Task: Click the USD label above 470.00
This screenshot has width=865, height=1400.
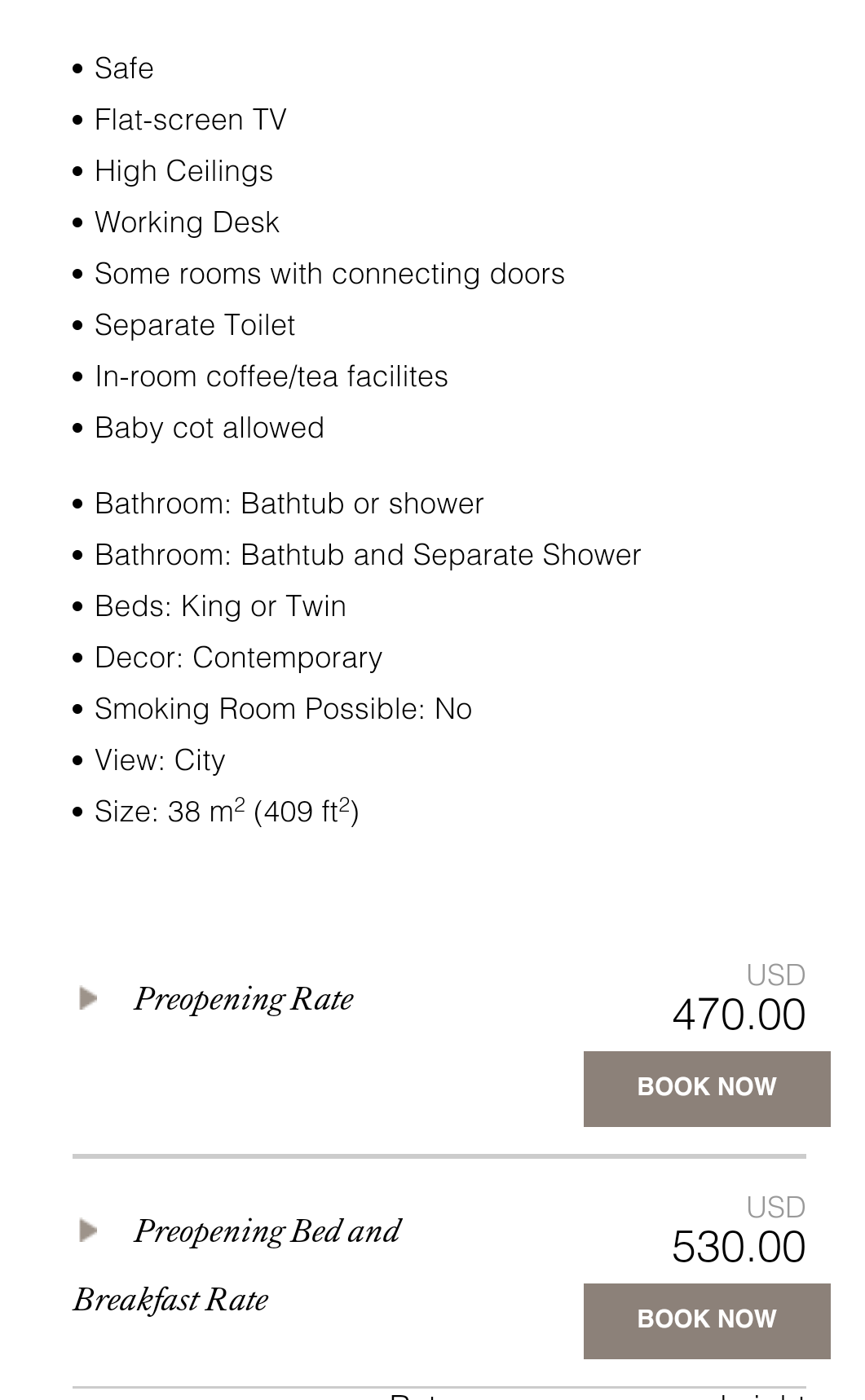Action: pyautogui.click(x=775, y=975)
